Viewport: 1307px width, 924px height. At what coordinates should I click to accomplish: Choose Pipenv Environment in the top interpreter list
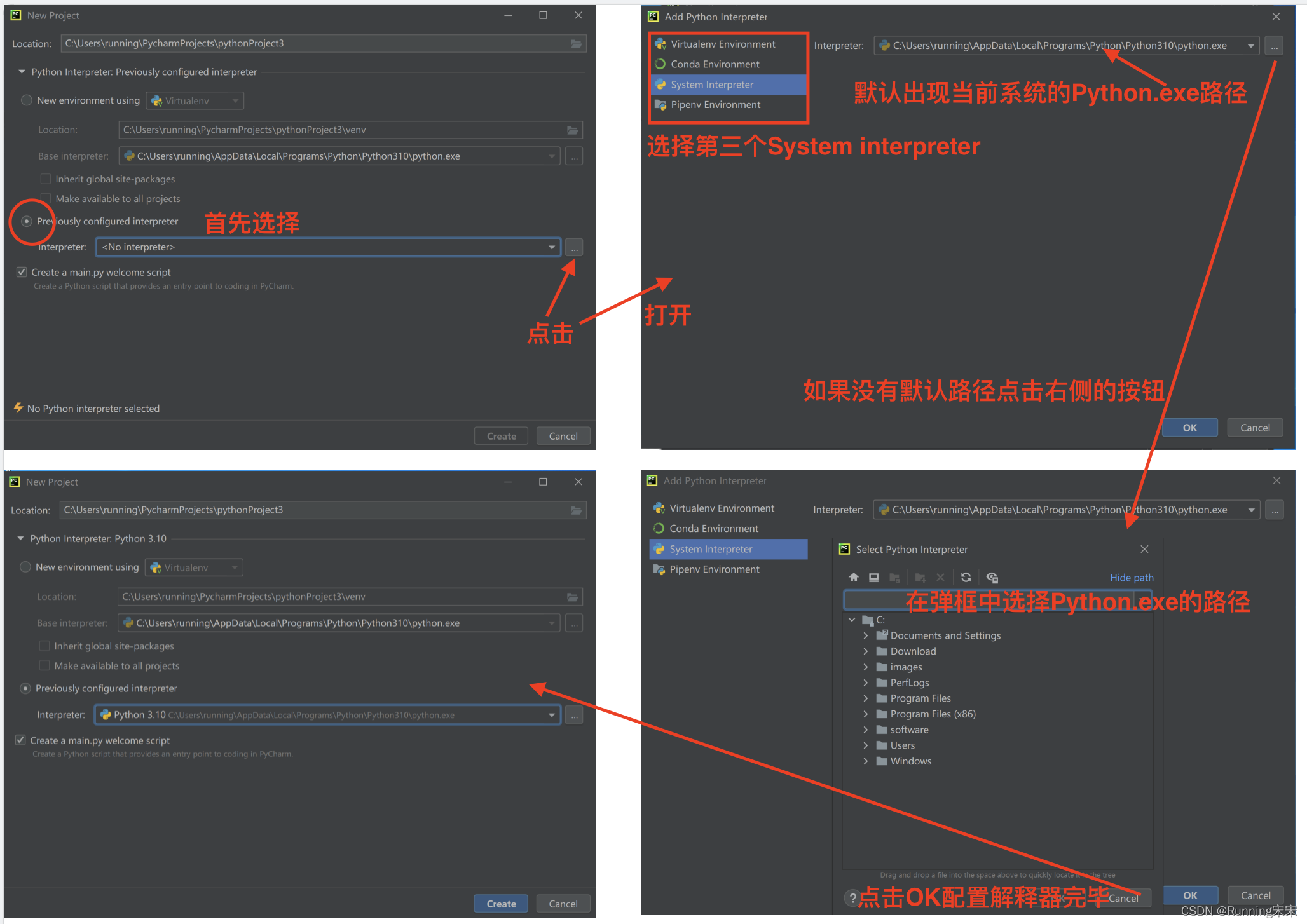point(715,105)
